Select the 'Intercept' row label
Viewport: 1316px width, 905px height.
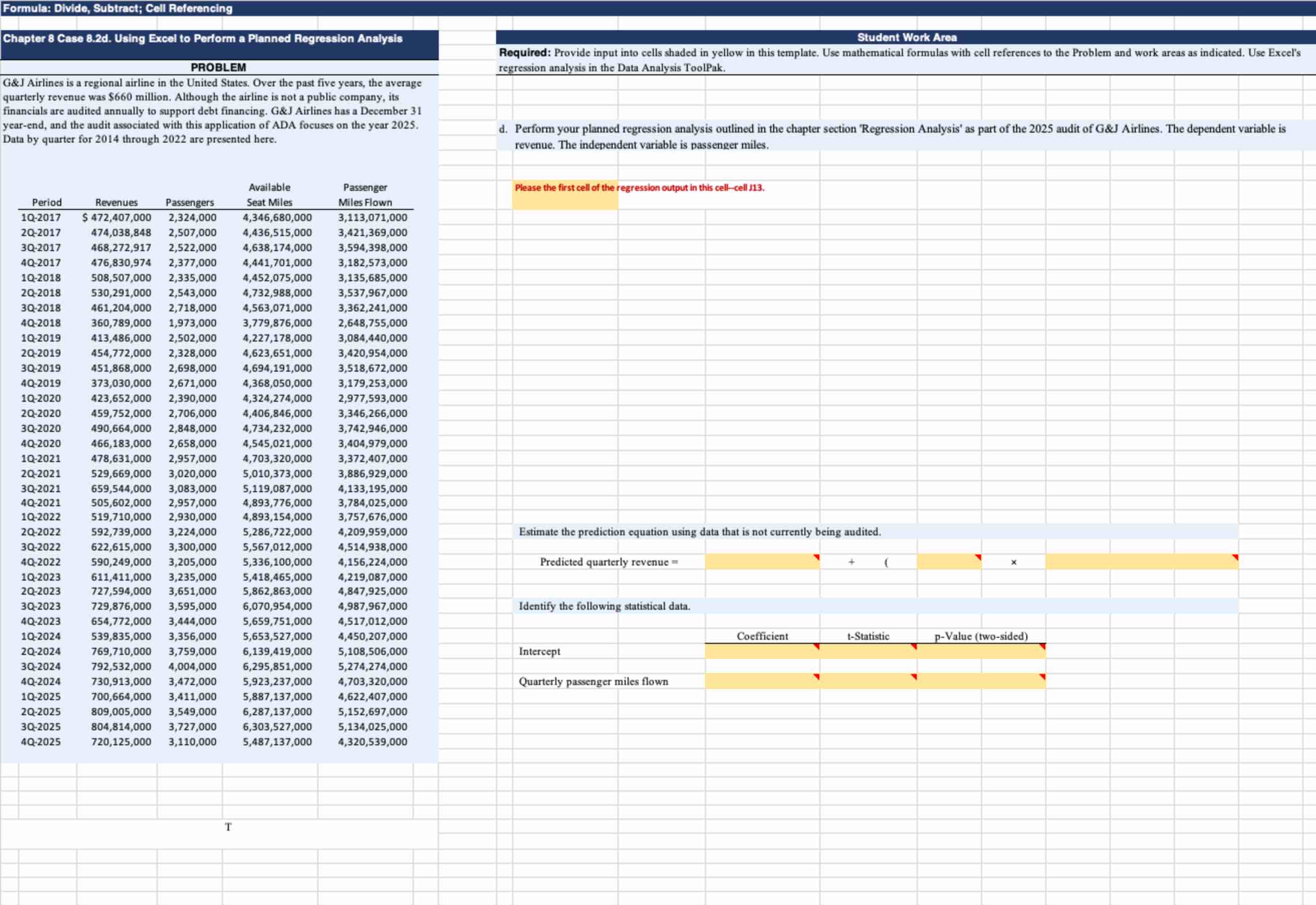tap(540, 651)
